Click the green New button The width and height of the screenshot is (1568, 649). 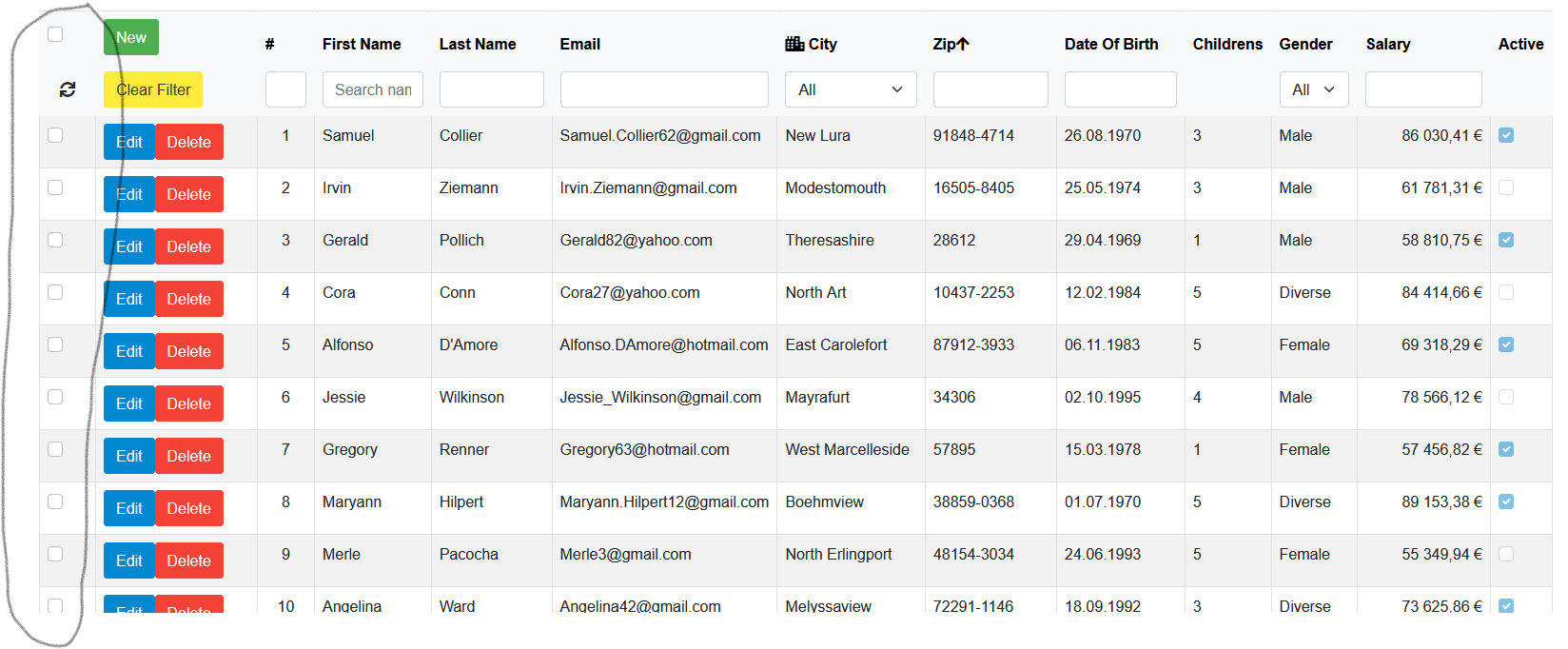[x=130, y=37]
